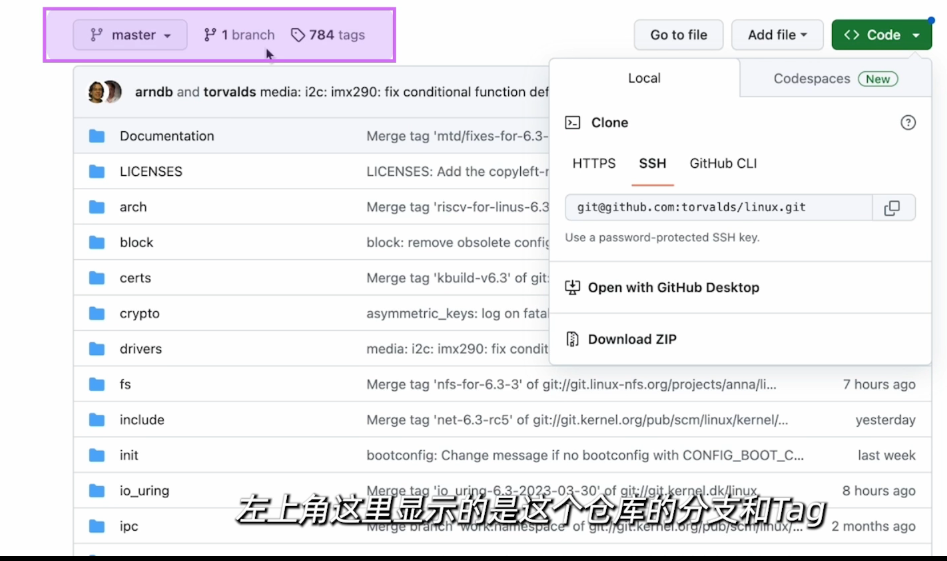This screenshot has width=947, height=561.
Task: Click the help question mark icon
Action: pos(908,123)
